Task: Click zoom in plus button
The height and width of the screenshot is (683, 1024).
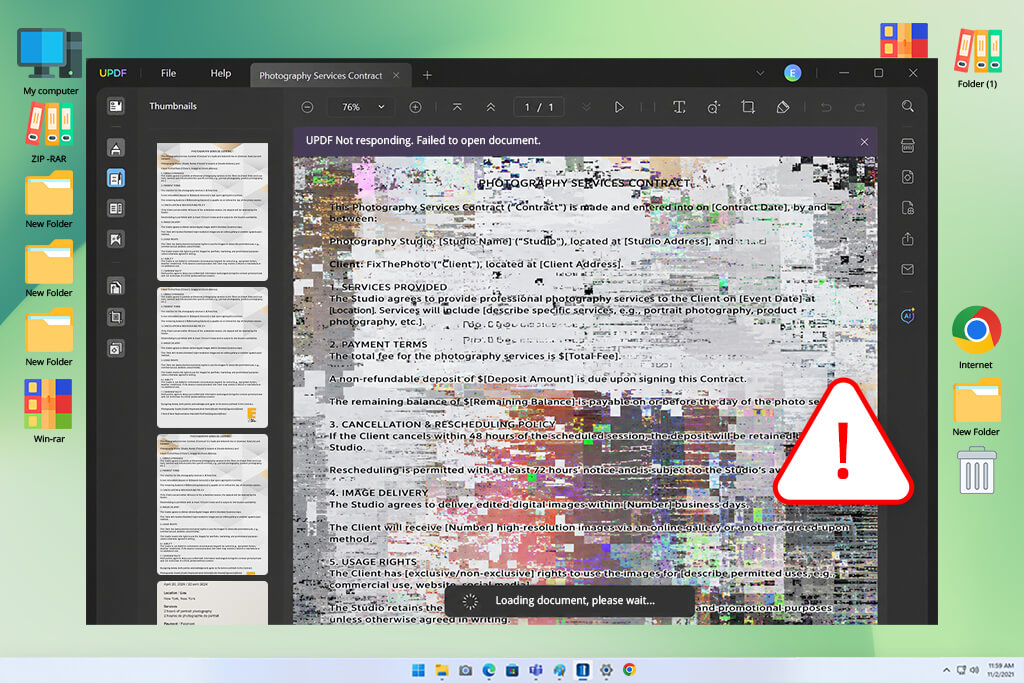Action: coord(415,107)
